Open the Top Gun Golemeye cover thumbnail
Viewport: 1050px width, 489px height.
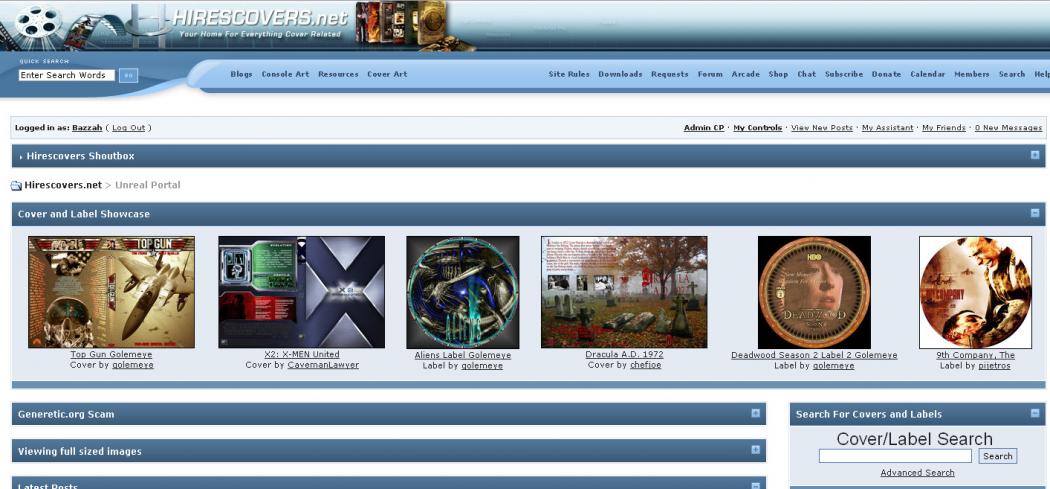coord(111,292)
